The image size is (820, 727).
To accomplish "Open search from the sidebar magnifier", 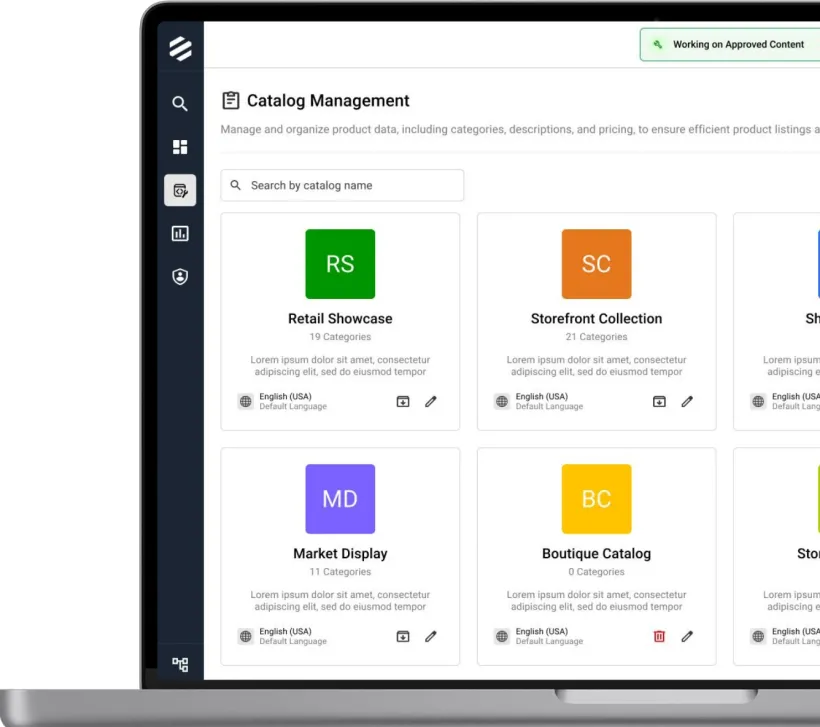I will tap(180, 104).
